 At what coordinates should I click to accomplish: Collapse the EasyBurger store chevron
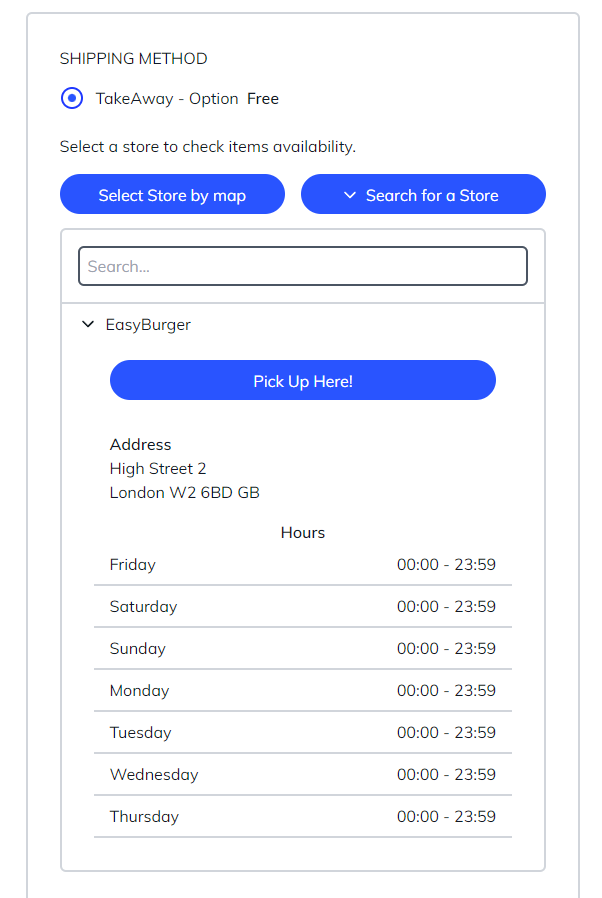pyautogui.click(x=87, y=325)
